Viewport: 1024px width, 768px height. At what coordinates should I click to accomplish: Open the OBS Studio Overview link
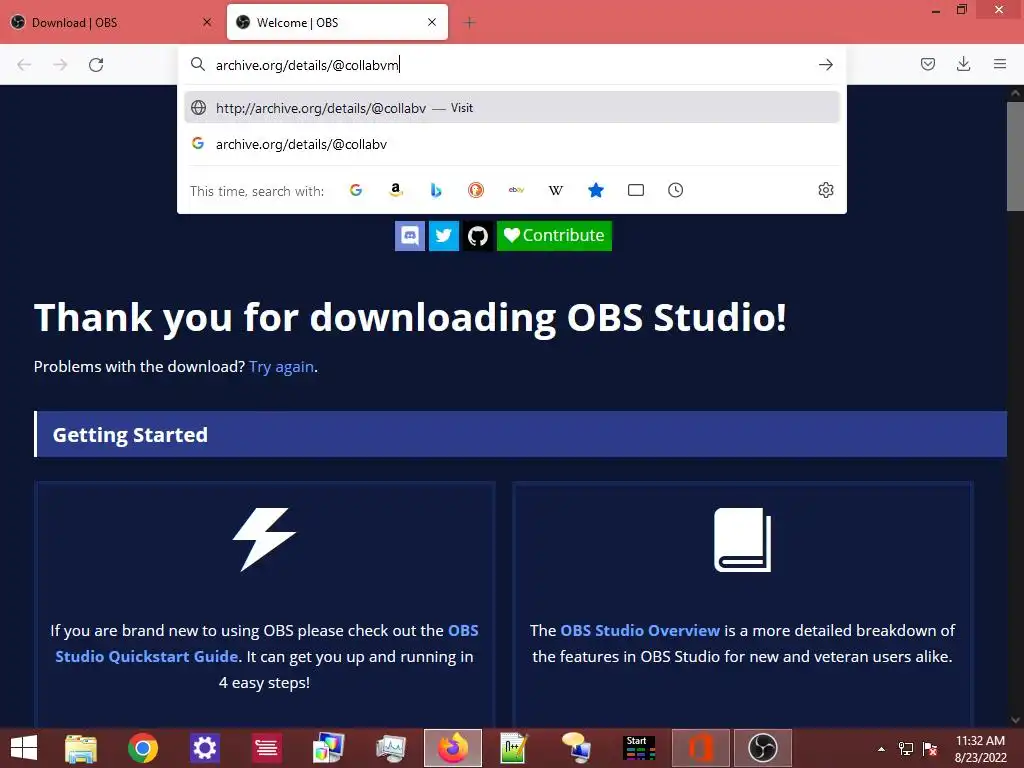point(640,631)
